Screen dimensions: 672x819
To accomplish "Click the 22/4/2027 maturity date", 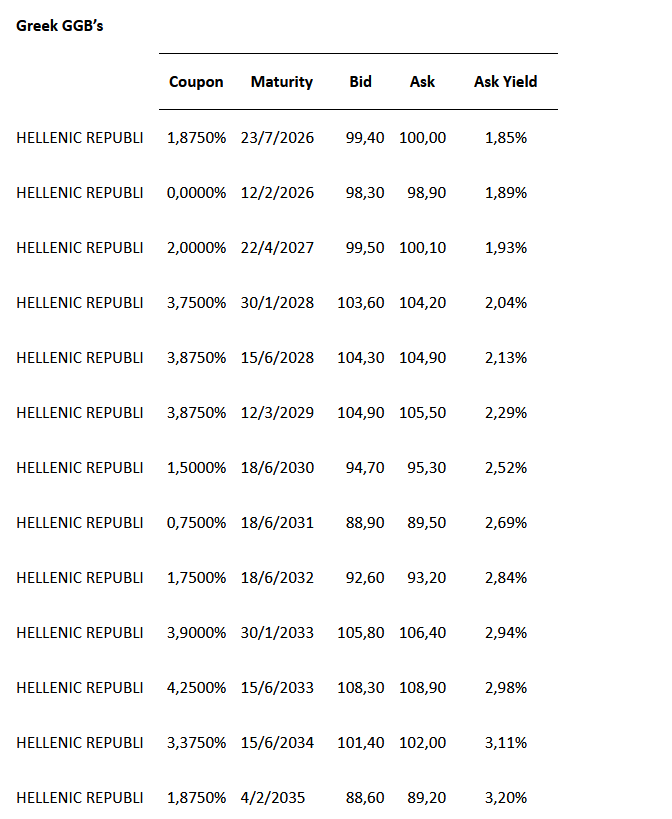I will [277, 247].
